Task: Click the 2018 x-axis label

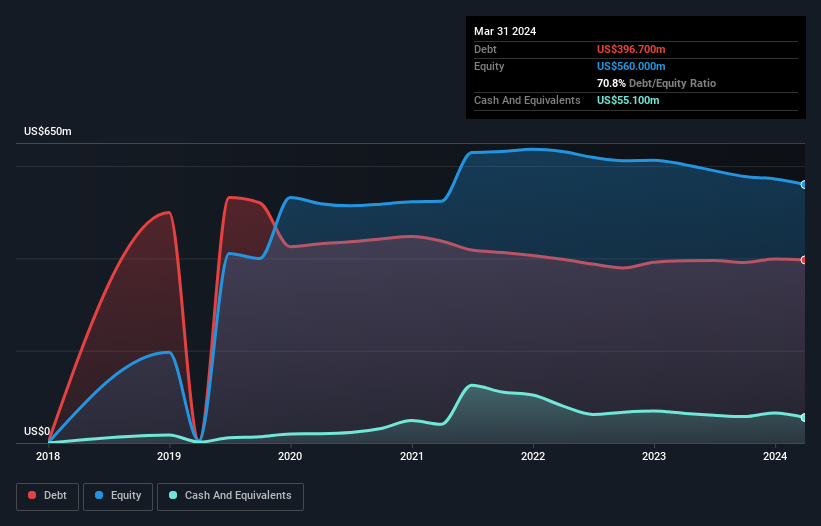Action: pyautogui.click(x=48, y=456)
